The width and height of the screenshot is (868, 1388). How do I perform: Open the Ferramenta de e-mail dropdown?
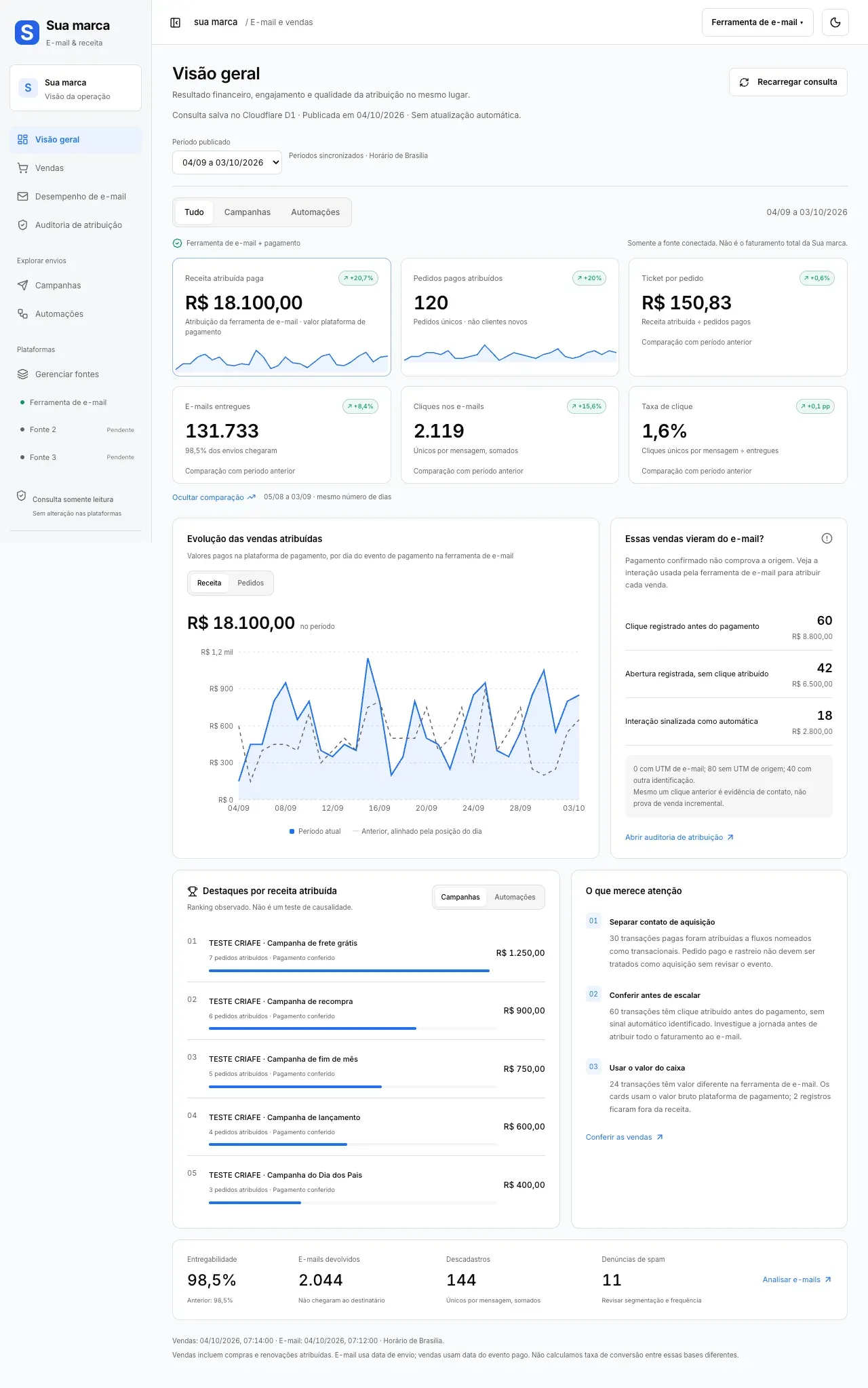[757, 22]
